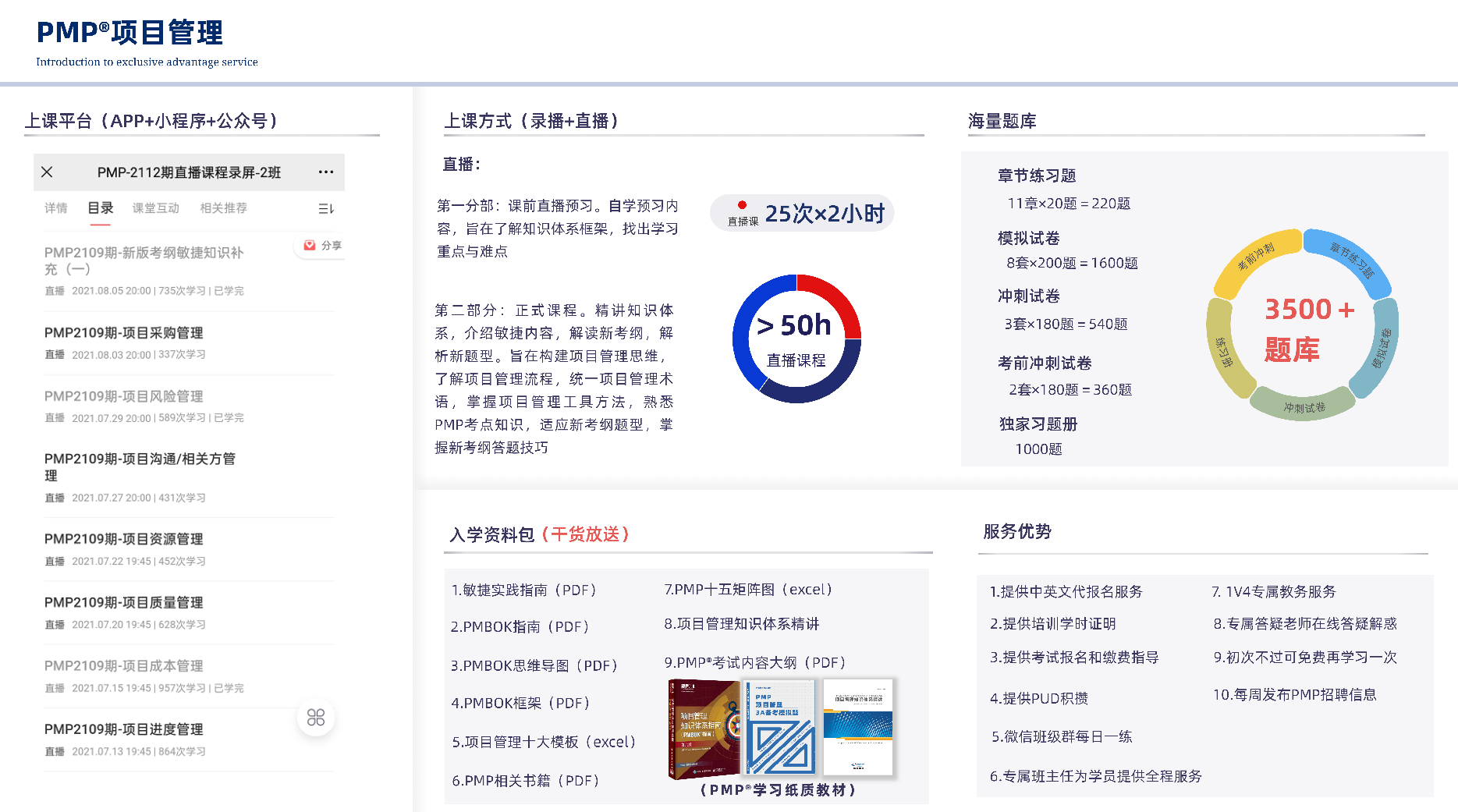Image resolution: width=1458 pixels, height=812 pixels.
Task: Select the PMP2109期-项目资源管理 lesson
Action: coord(123,539)
